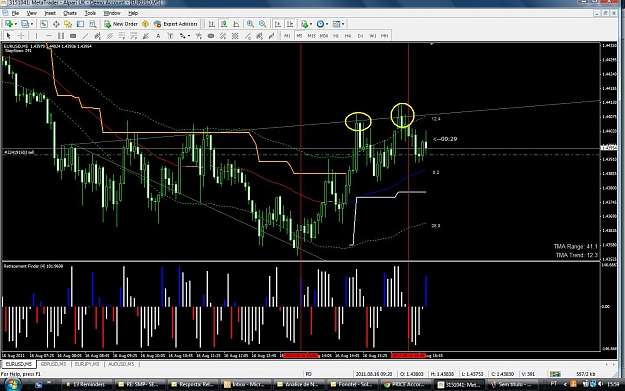The height and width of the screenshot is (391, 625).
Task: Open the Insert menu
Action: pyautogui.click(x=50, y=13)
